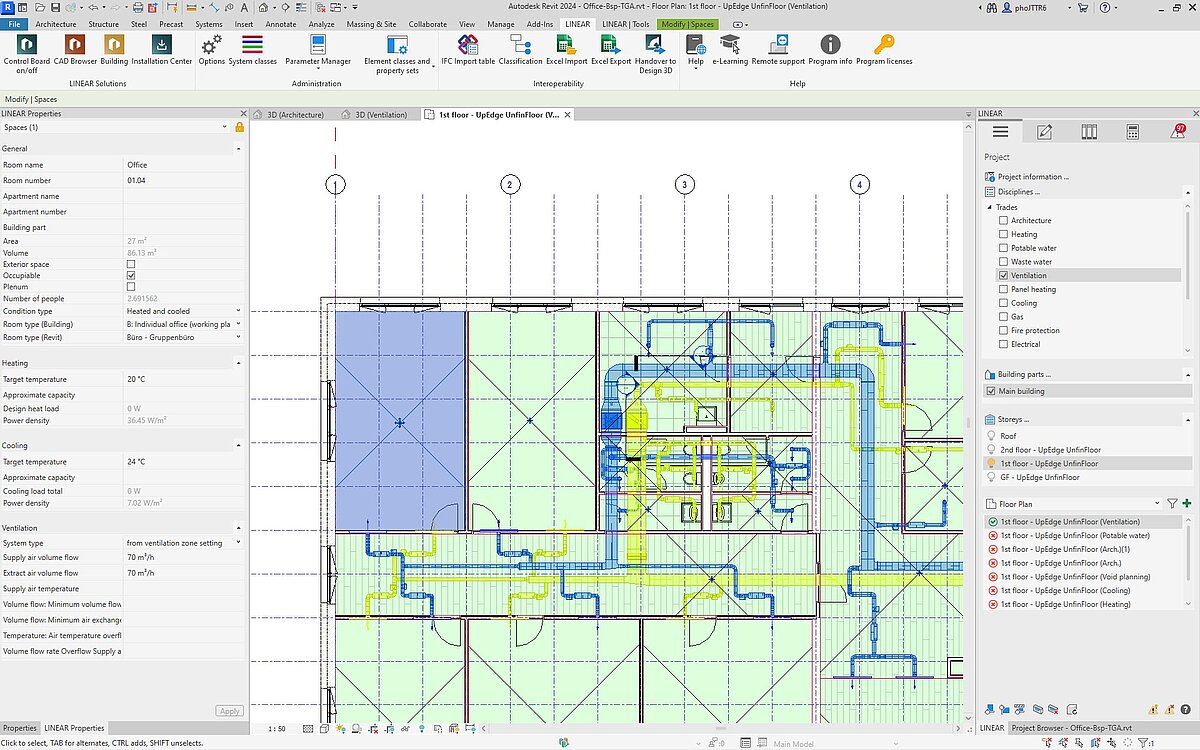Open the Systems ribbon tab
Screen dimensions: 1200x750
(x=209, y=23)
